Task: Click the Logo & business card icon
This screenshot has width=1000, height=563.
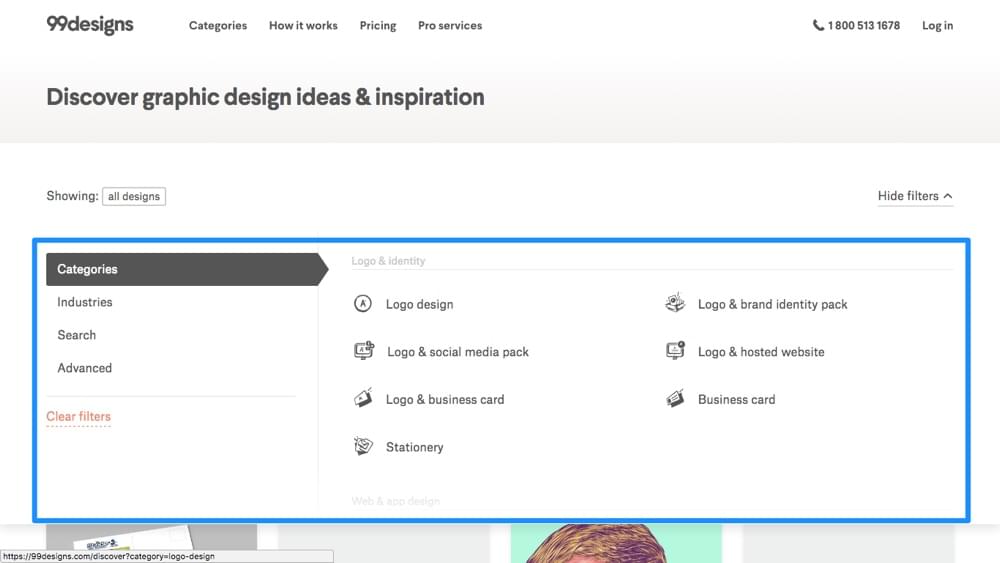Action: coord(363,398)
